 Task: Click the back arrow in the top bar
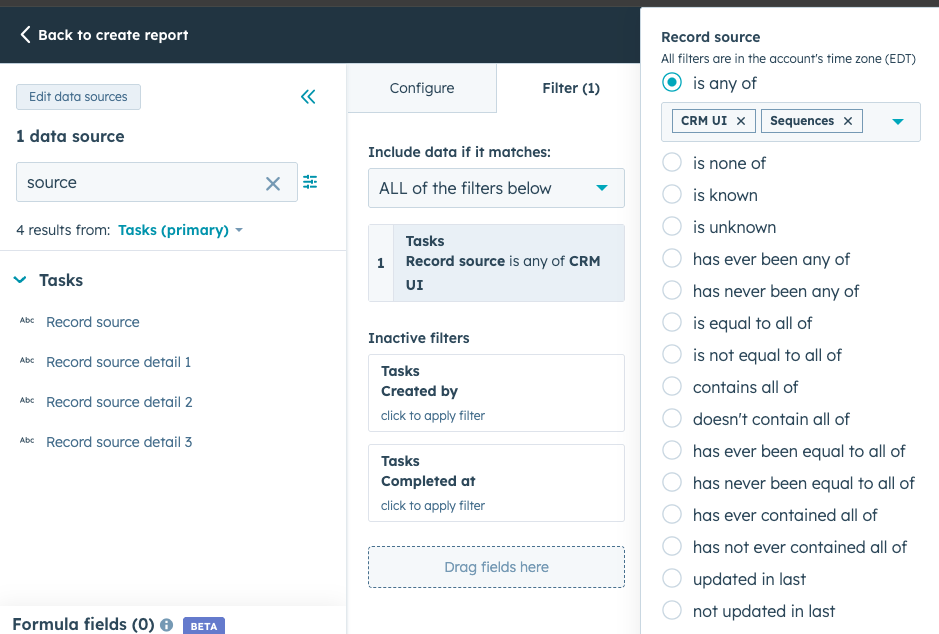[x=24, y=34]
